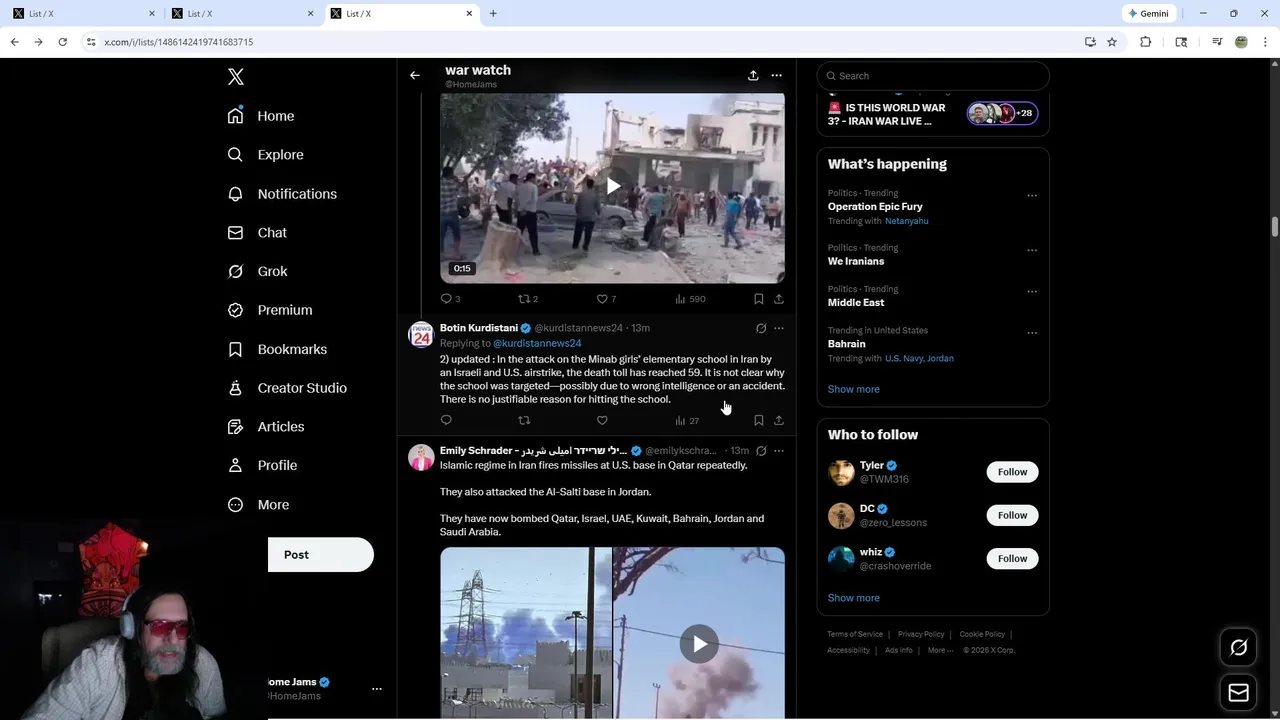Open Creator Studio in sidebar
The width and height of the screenshot is (1280, 720).
point(287,388)
